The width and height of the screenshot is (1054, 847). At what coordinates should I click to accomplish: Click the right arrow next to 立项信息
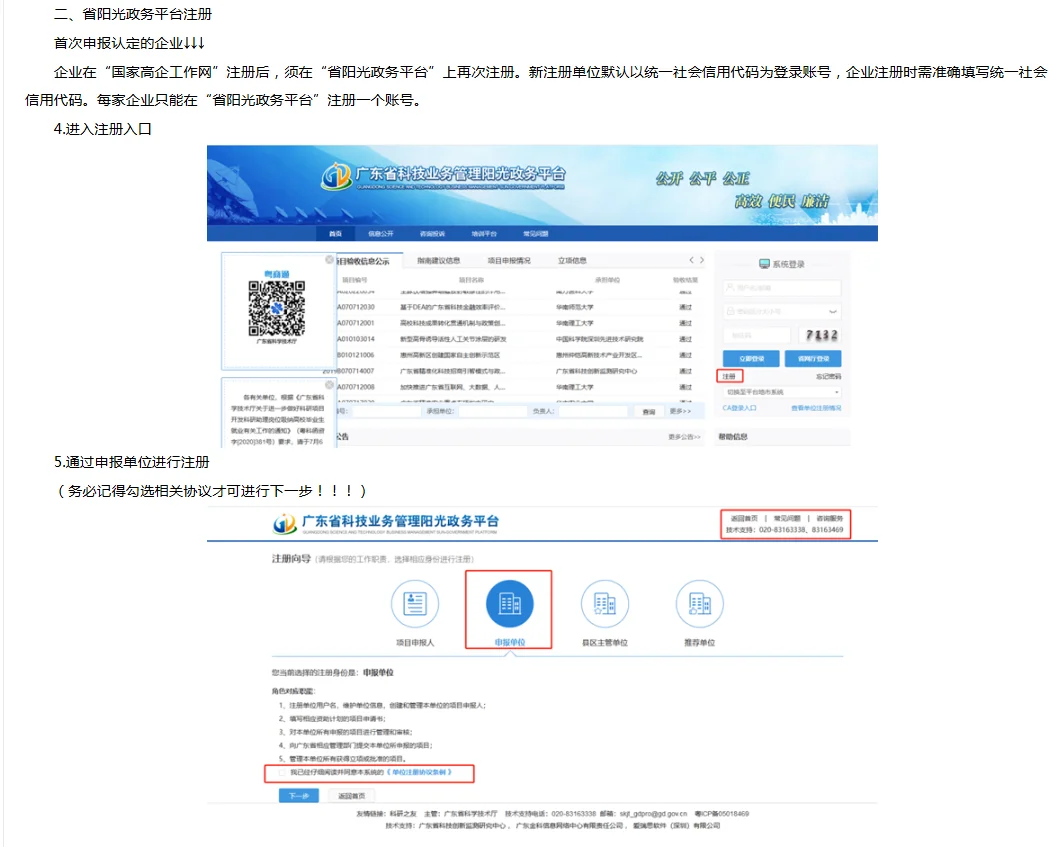click(x=703, y=261)
